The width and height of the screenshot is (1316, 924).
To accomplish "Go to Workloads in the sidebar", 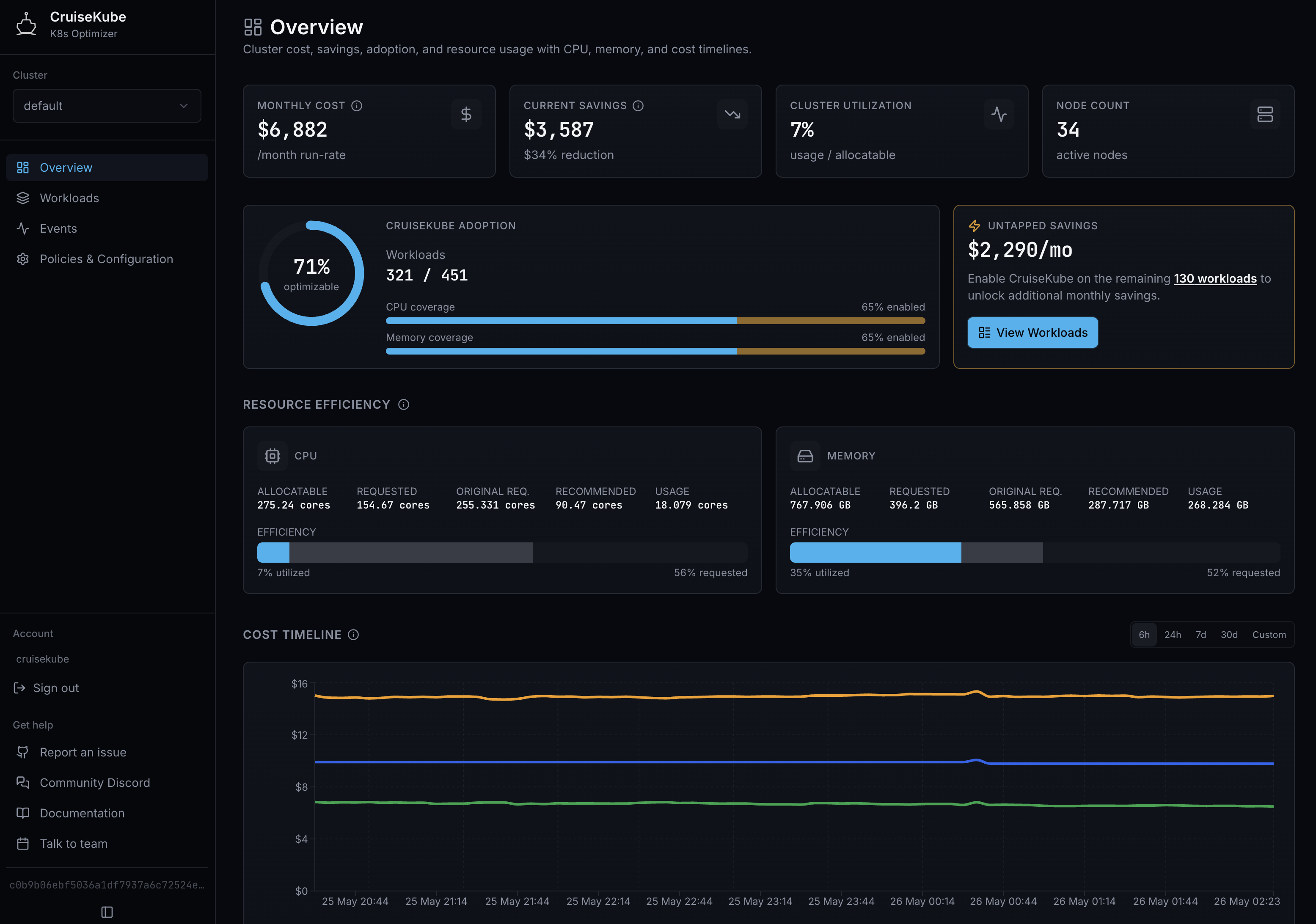I will pyautogui.click(x=107, y=198).
